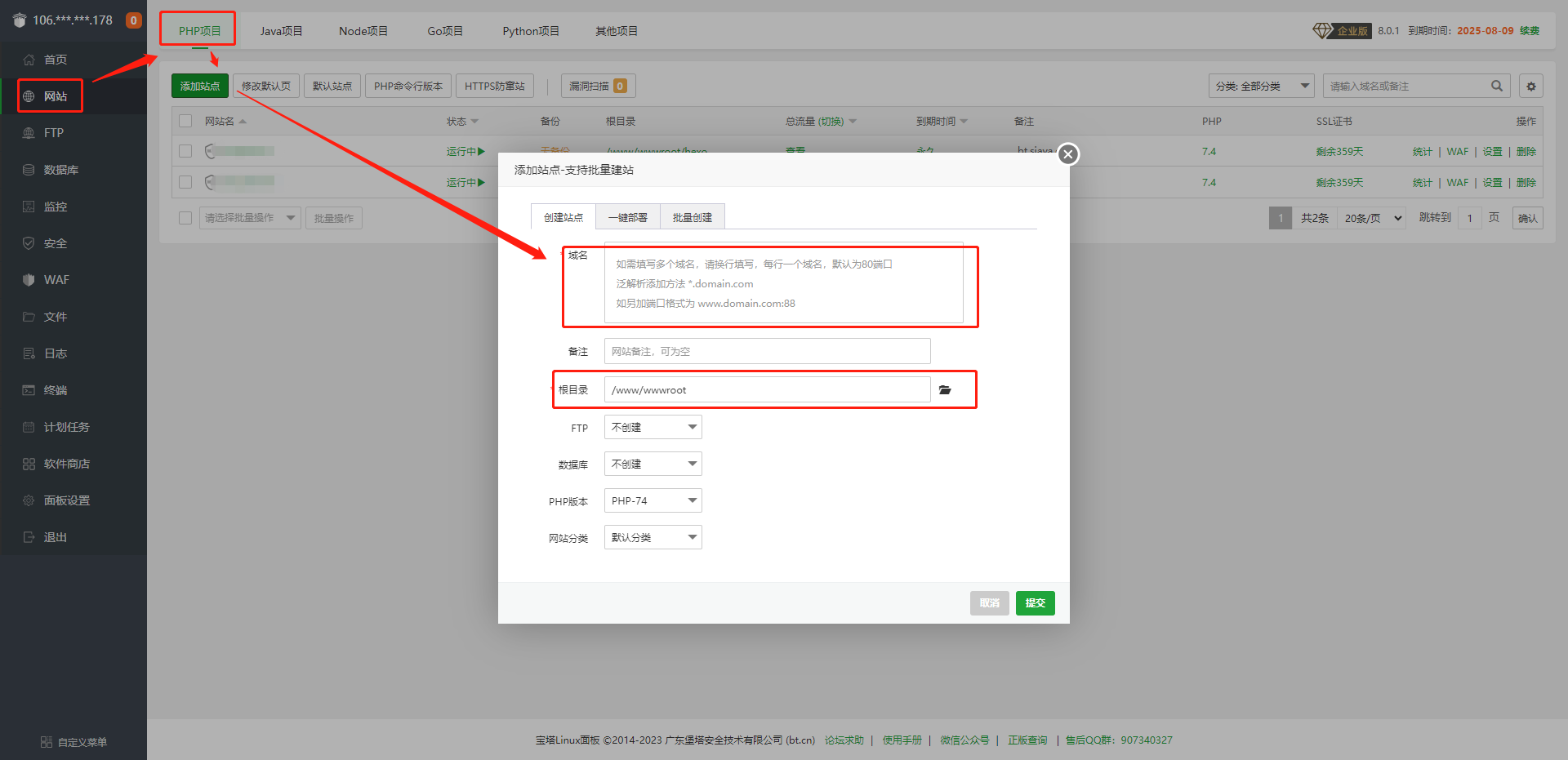The image size is (1568, 760).
Task: Open the 安全 shield icon
Action: point(29,243)
